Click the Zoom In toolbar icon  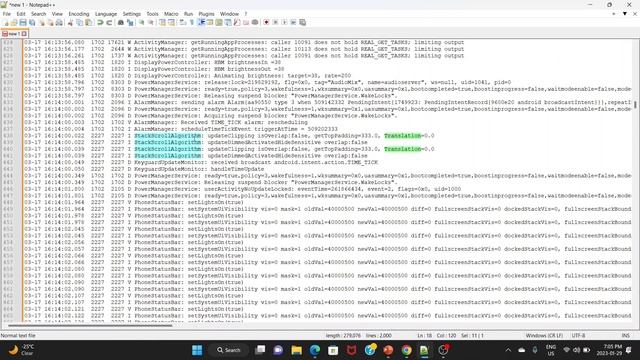tap(141, 22)
